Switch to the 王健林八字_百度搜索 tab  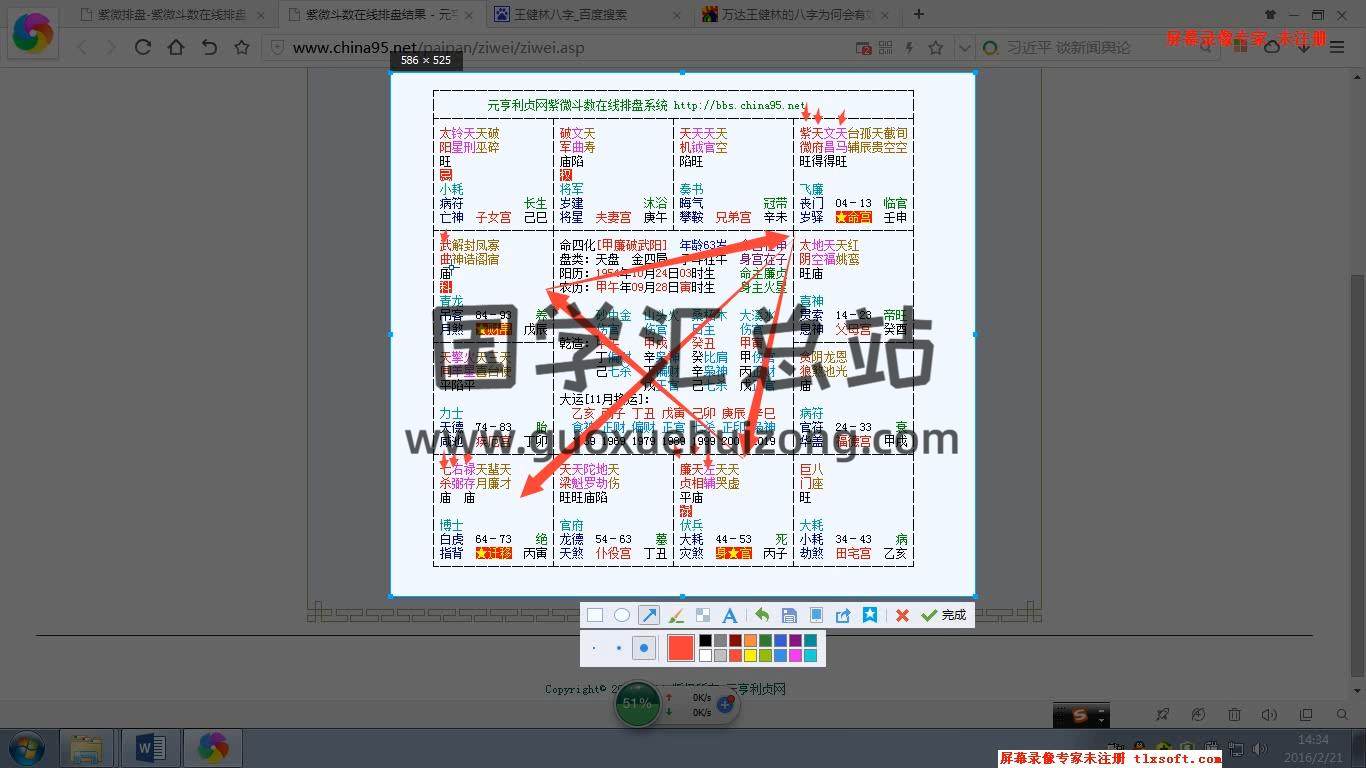point(592,14)
